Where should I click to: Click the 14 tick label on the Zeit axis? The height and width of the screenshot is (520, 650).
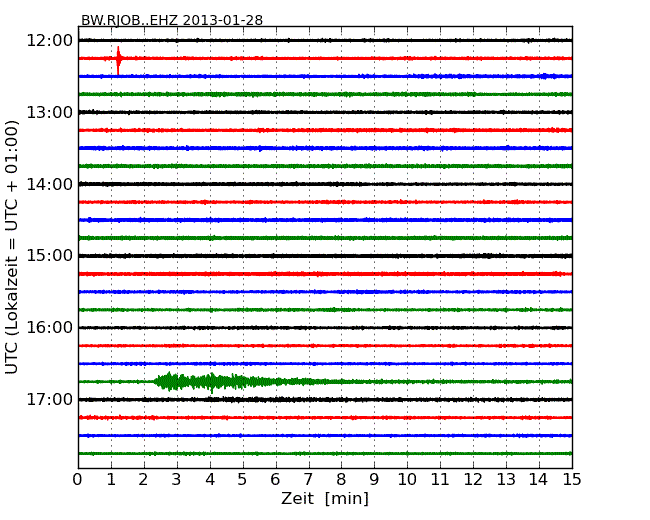coord(538,480)
